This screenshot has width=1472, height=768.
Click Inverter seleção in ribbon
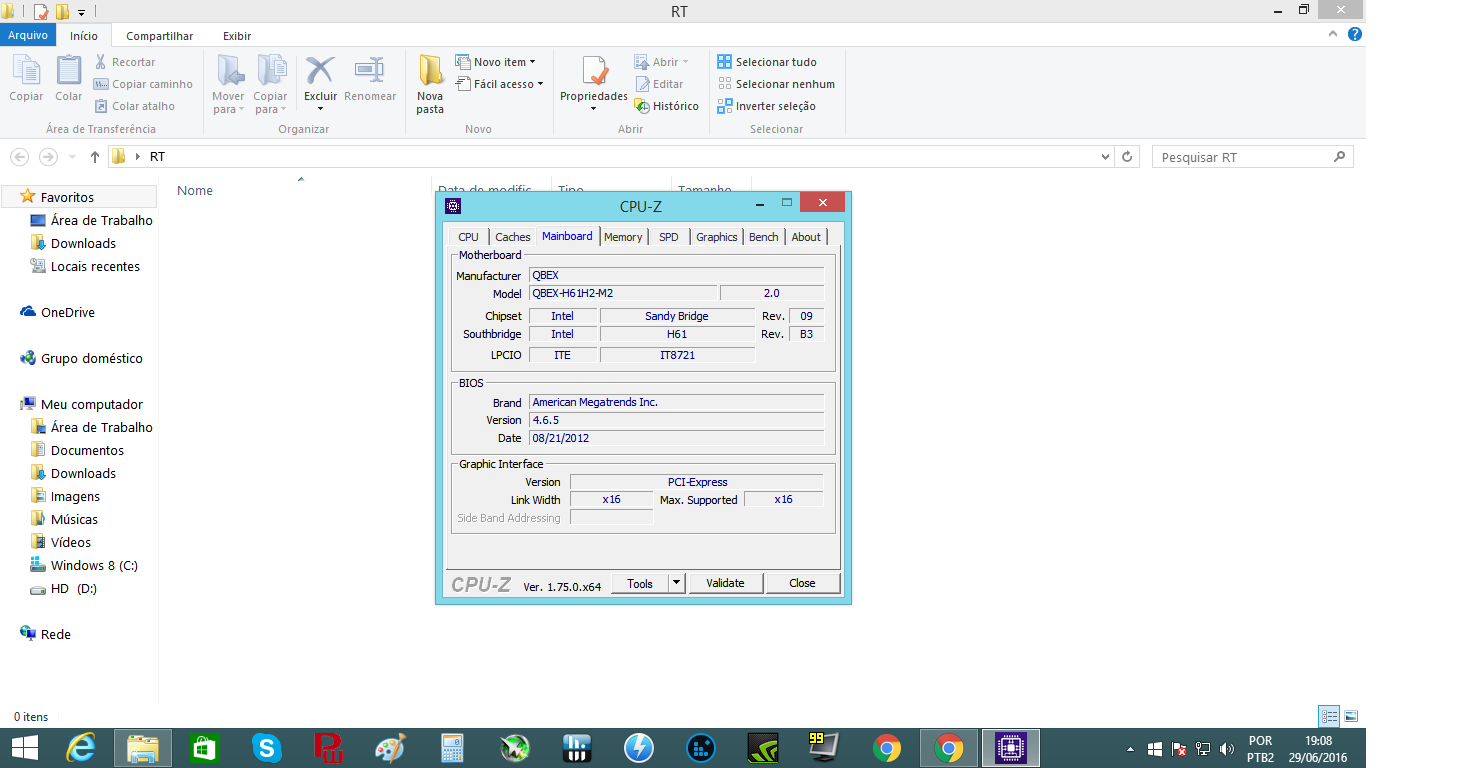click(x=767, y=106)
